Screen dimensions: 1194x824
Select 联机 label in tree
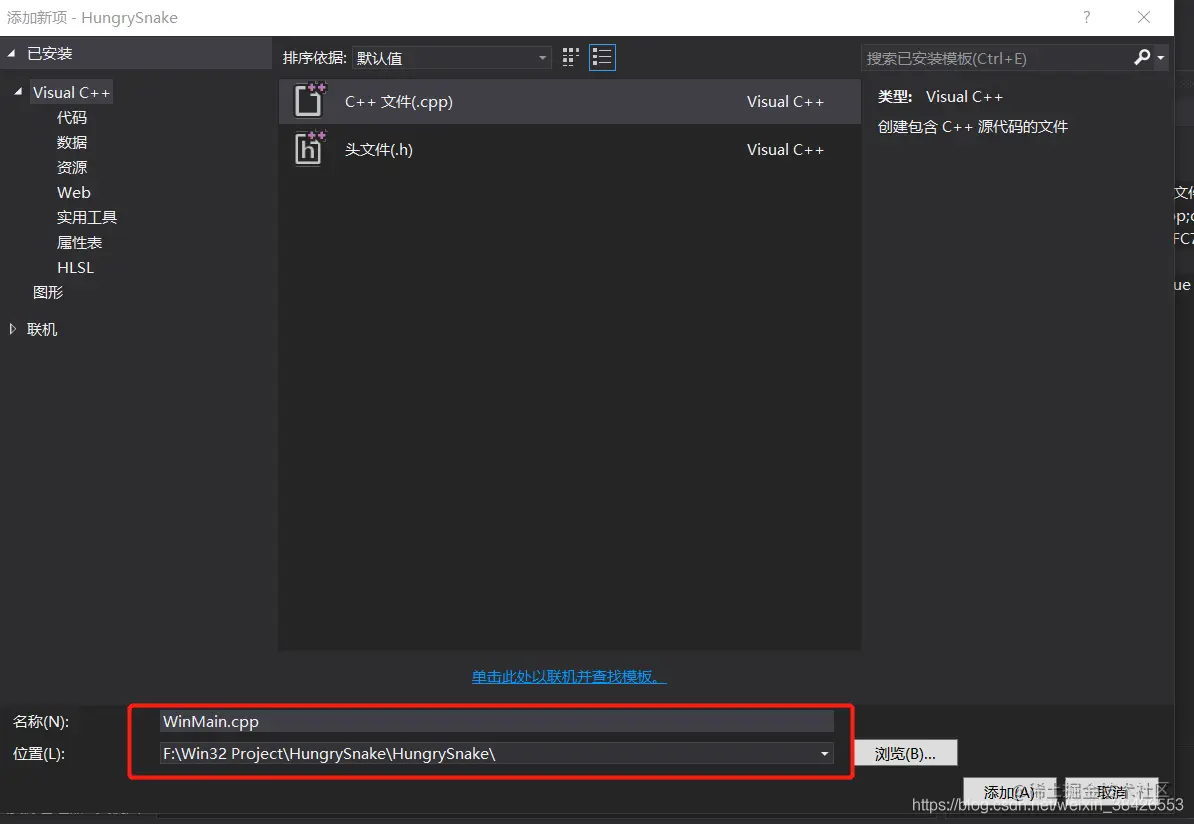pyautogui.click(x=42, y=330)
